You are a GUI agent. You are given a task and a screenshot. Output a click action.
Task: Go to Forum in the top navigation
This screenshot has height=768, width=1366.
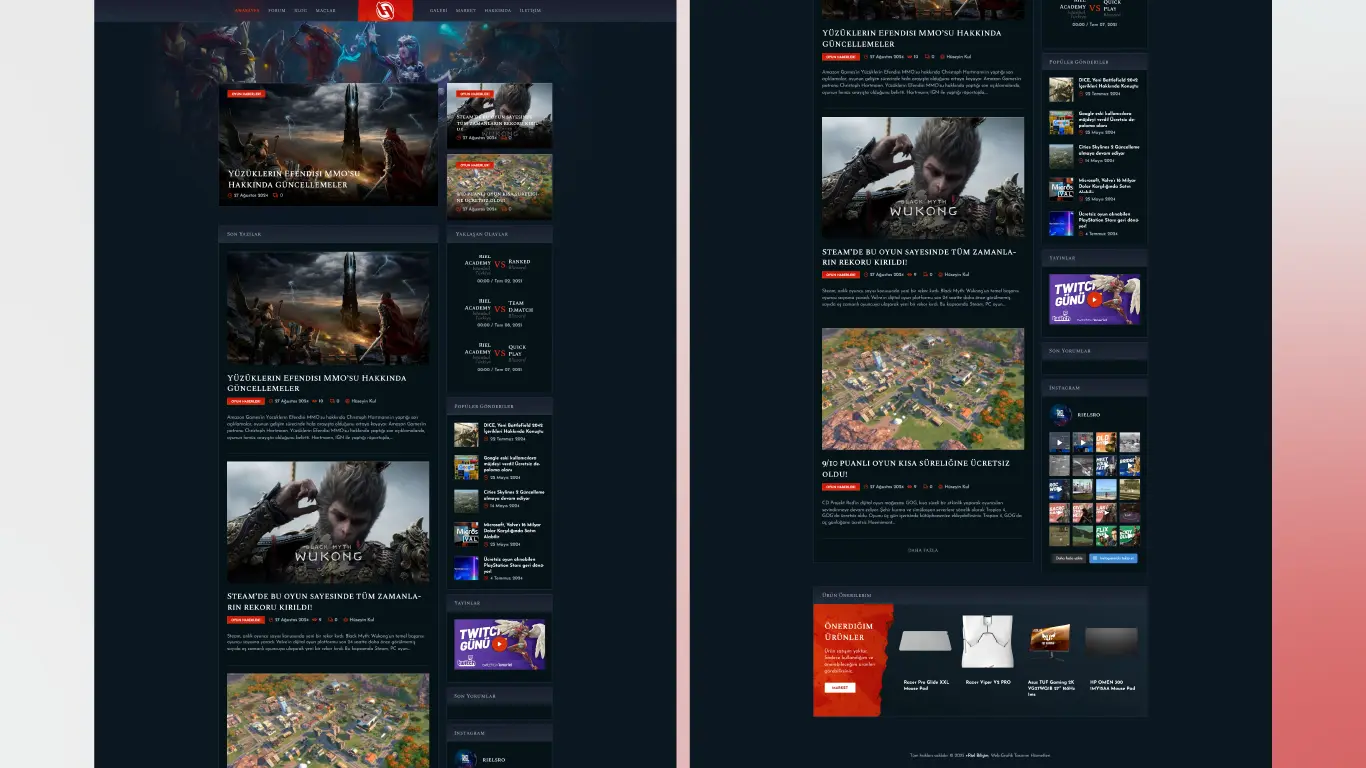(277, 10)
